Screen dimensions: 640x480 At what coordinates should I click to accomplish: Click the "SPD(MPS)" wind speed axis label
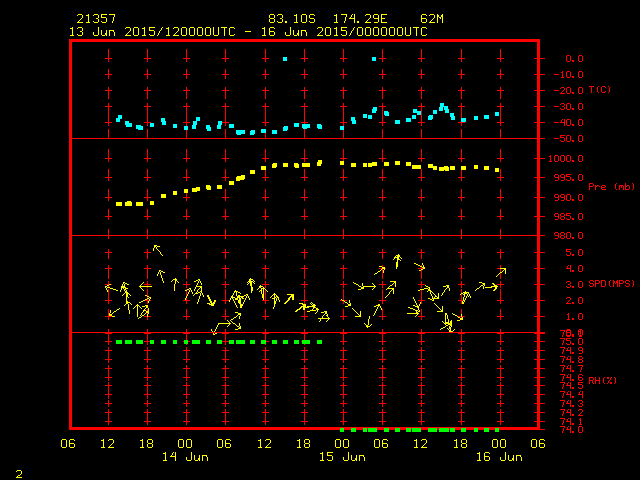pyautogui.click(x=611, y=283)
